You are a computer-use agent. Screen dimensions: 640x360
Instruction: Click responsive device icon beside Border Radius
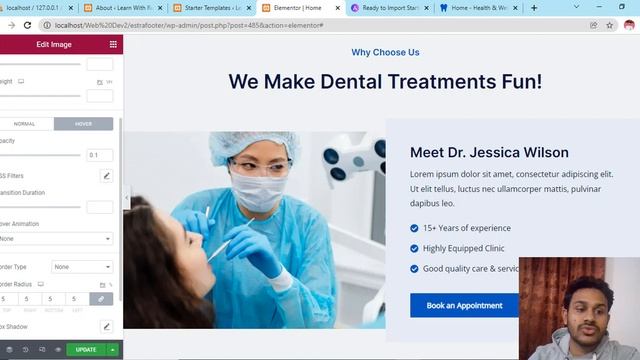click(40, 284)
